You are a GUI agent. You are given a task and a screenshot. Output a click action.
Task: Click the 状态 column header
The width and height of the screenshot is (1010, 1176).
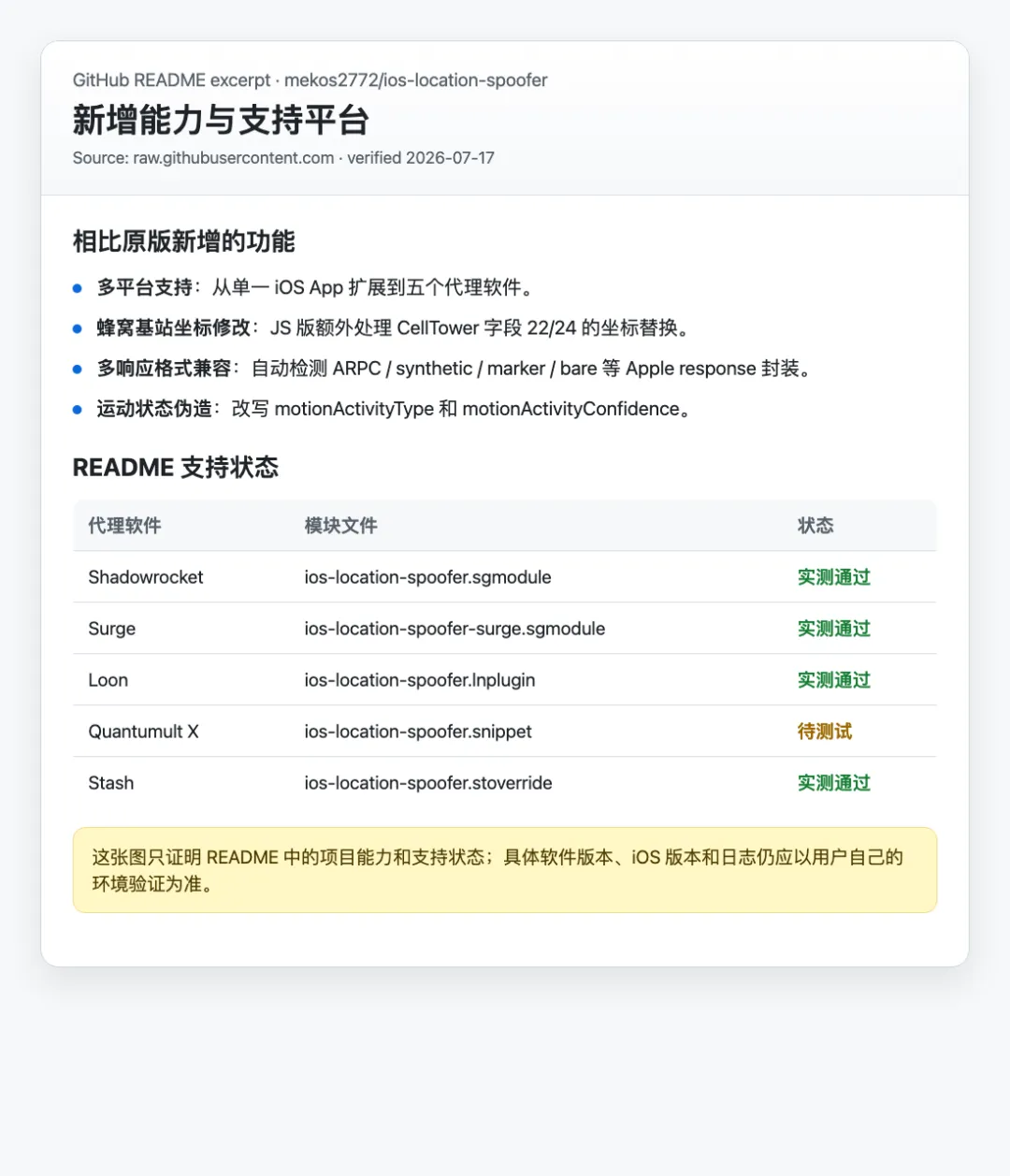click(x=815, y=526)
